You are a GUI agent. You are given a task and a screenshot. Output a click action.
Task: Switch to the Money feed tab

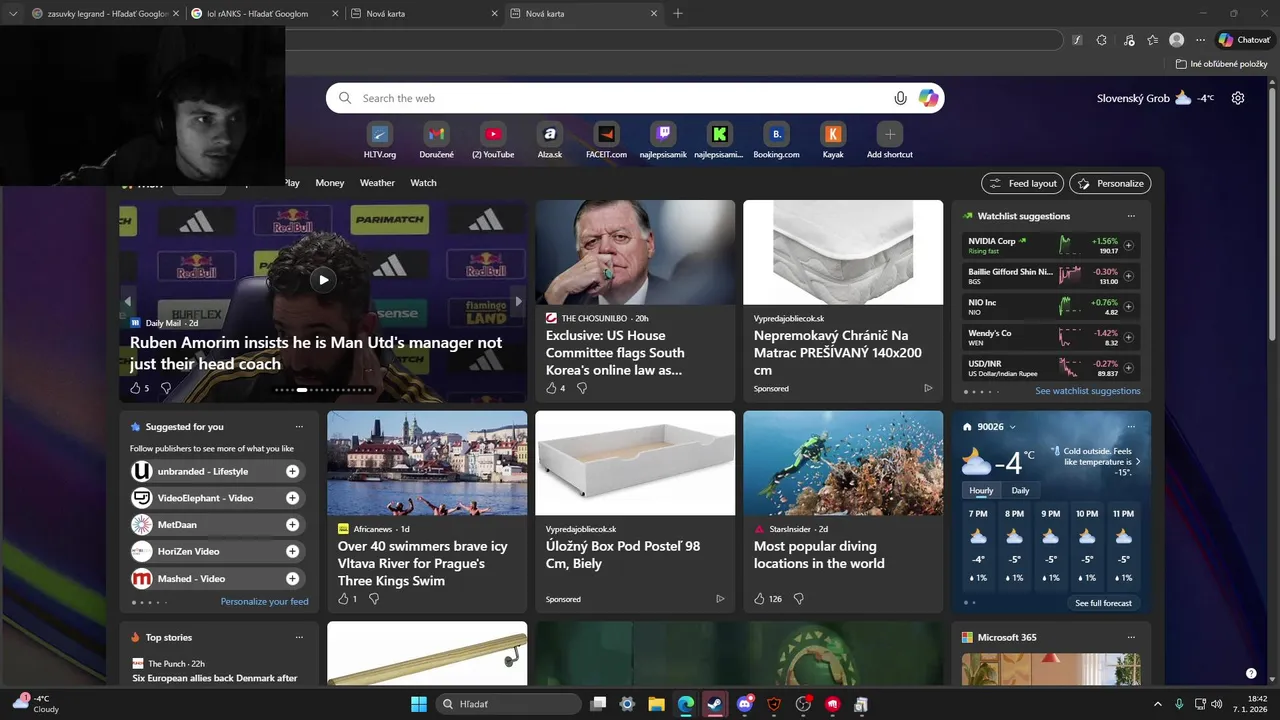(x=330, y=183)
